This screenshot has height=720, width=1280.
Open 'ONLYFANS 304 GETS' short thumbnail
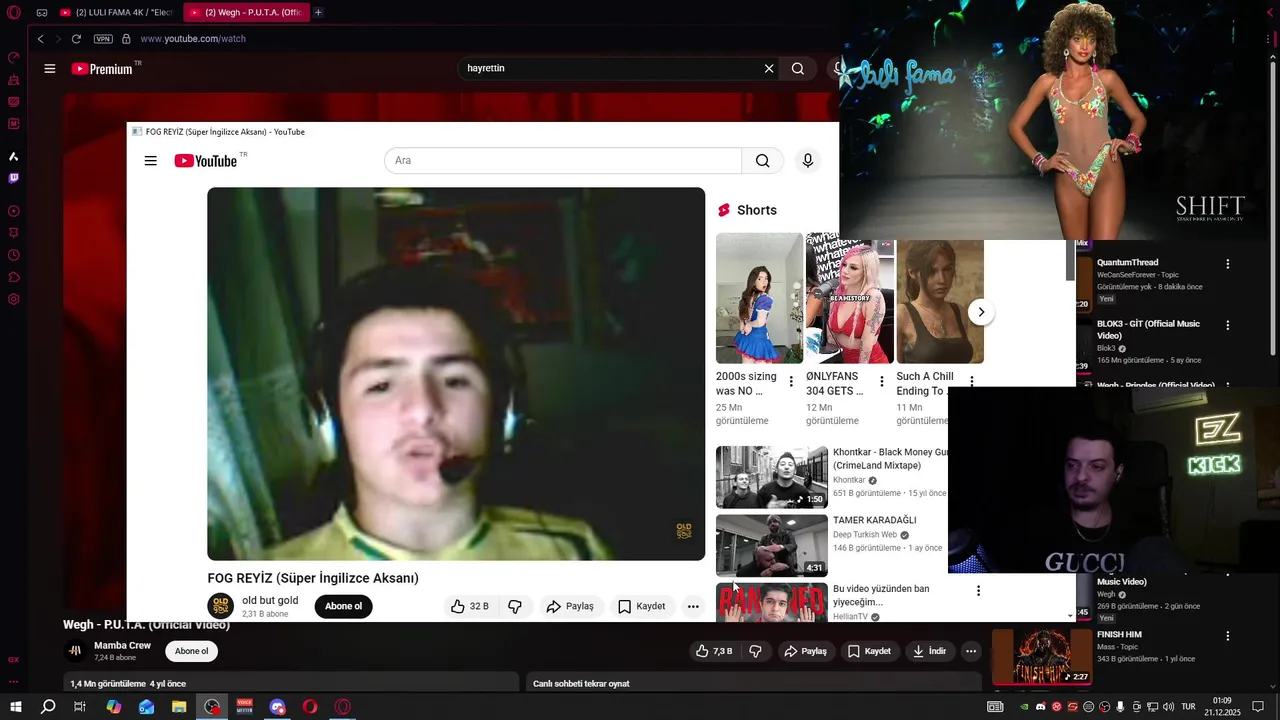(x=850, y=298)
